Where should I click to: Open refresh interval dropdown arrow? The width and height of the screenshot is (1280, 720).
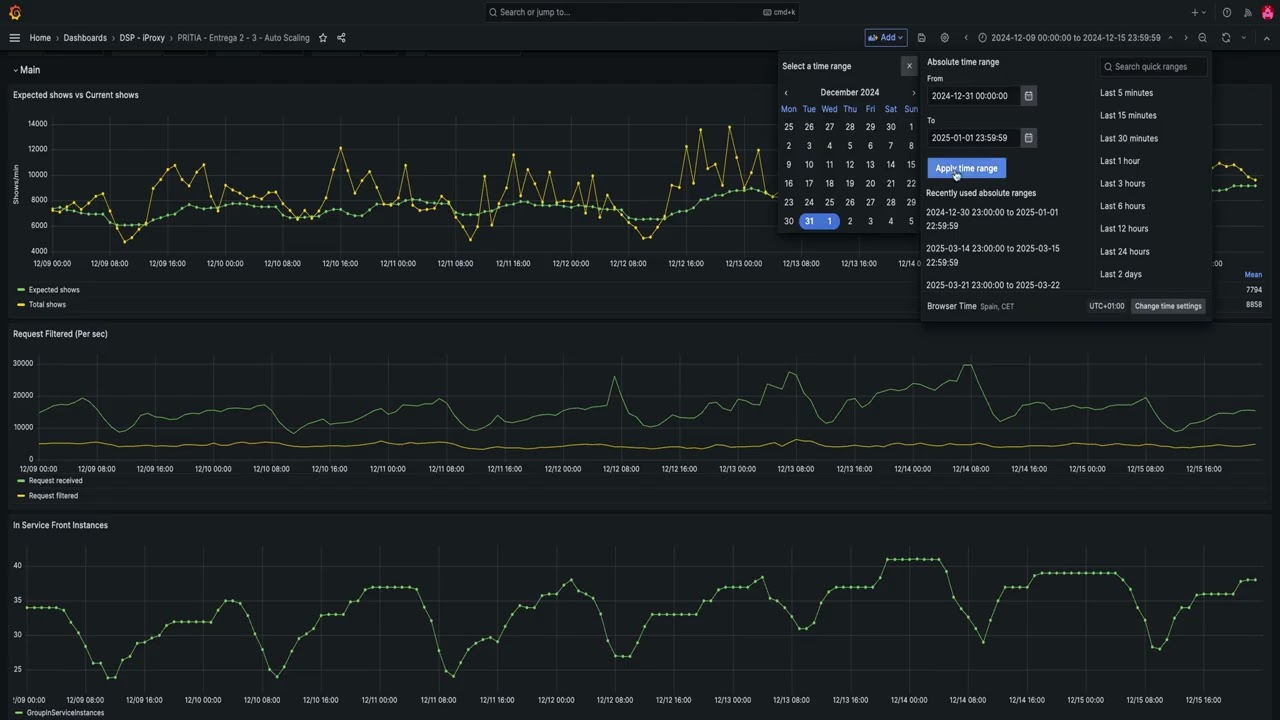1244,38
